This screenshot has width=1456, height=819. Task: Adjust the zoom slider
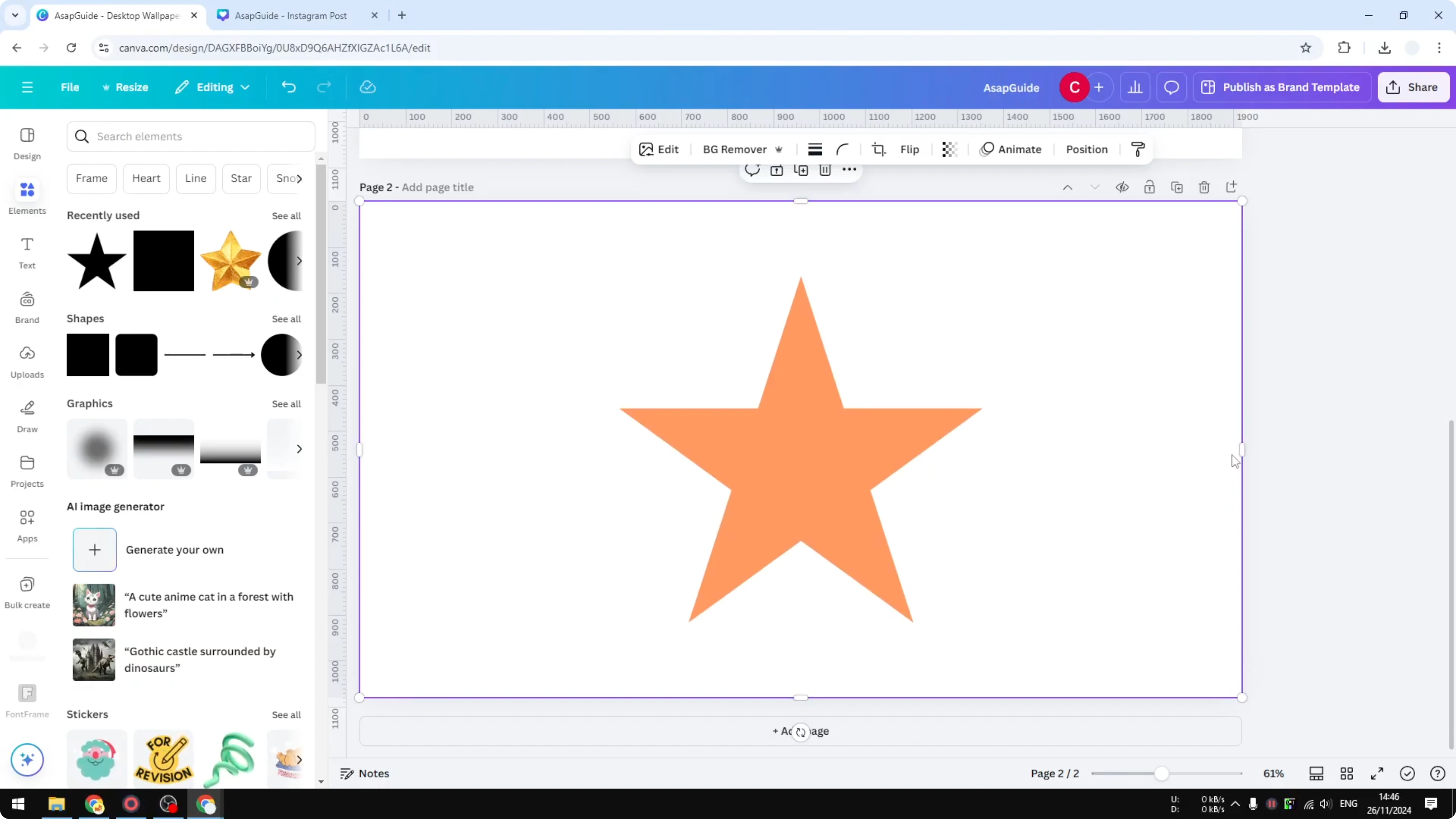coord(1162,773)
